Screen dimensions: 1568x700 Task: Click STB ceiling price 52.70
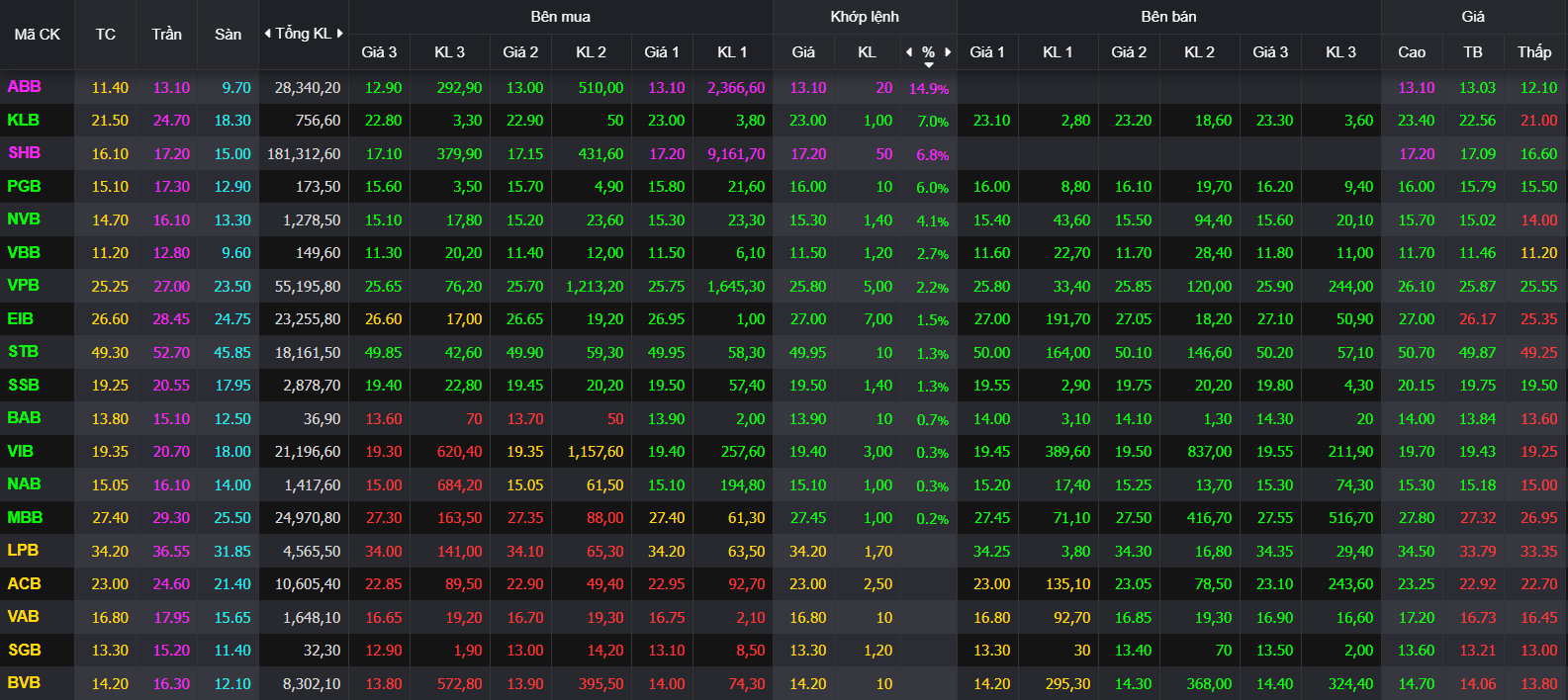[x=171, y=353]
